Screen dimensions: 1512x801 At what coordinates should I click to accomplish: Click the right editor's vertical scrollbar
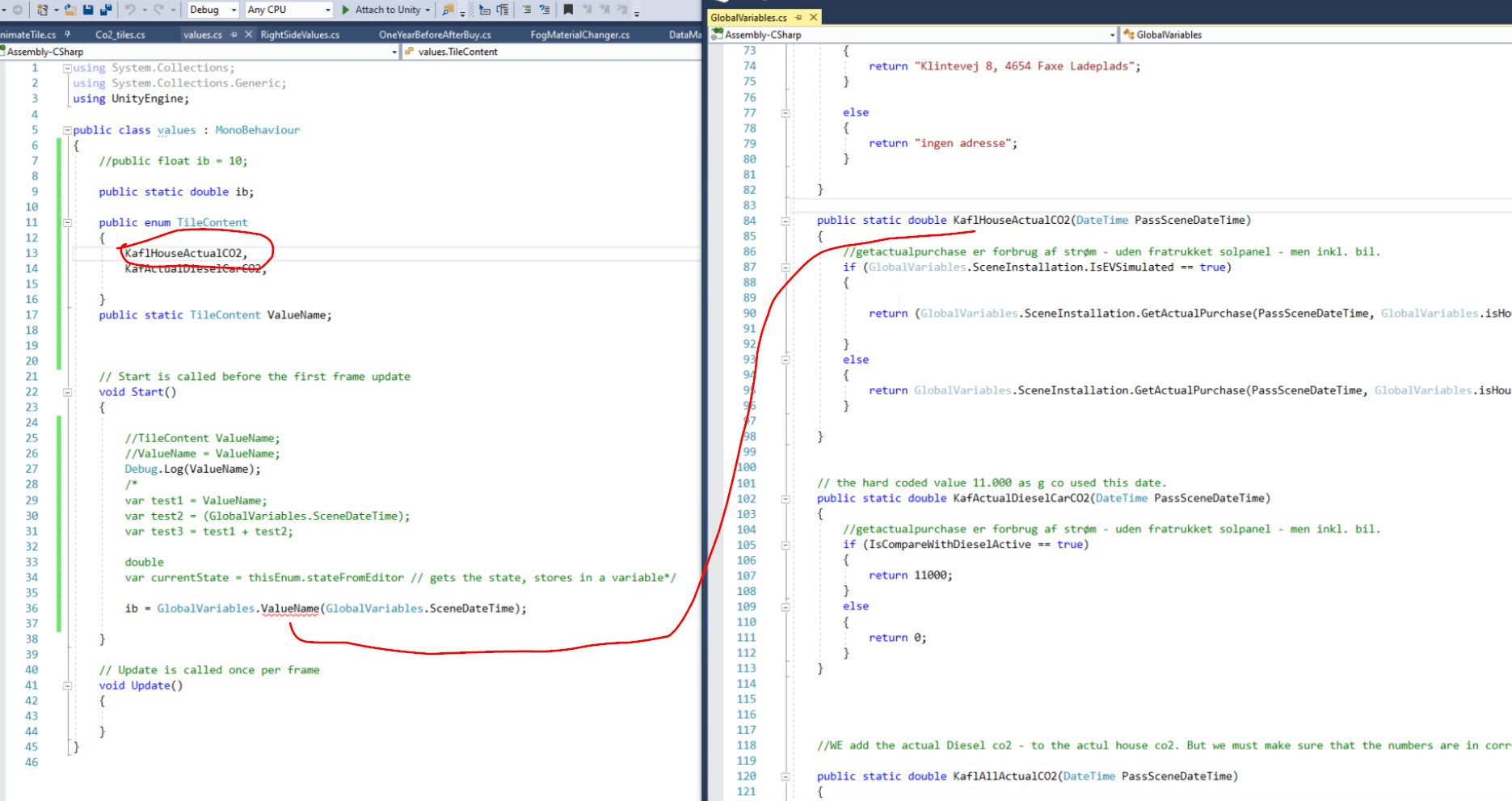(1508, 404)
